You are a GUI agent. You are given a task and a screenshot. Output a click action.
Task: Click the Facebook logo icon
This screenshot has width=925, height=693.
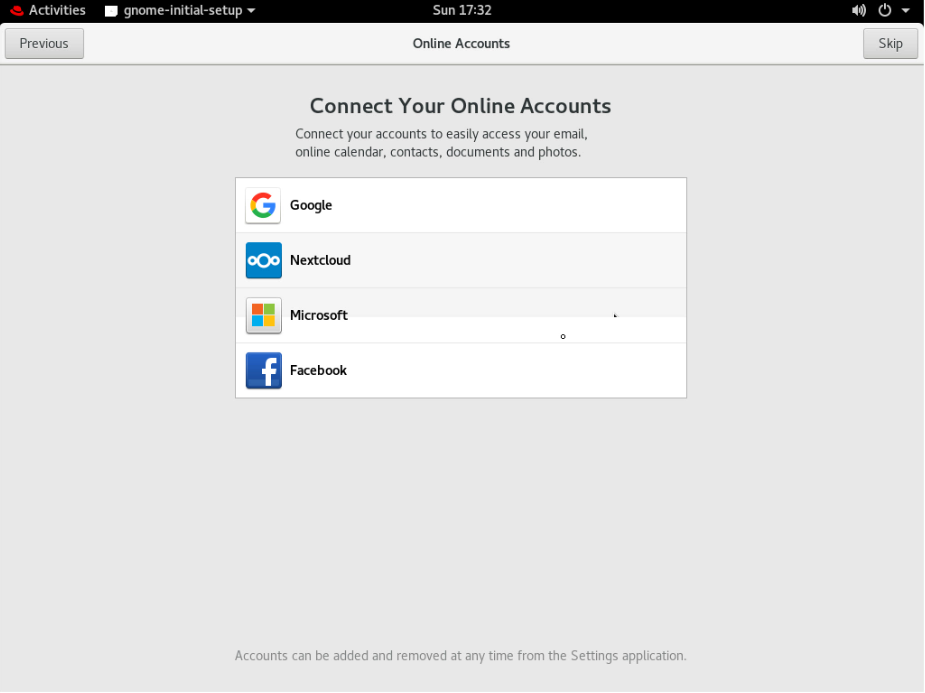tap(263, 370)
